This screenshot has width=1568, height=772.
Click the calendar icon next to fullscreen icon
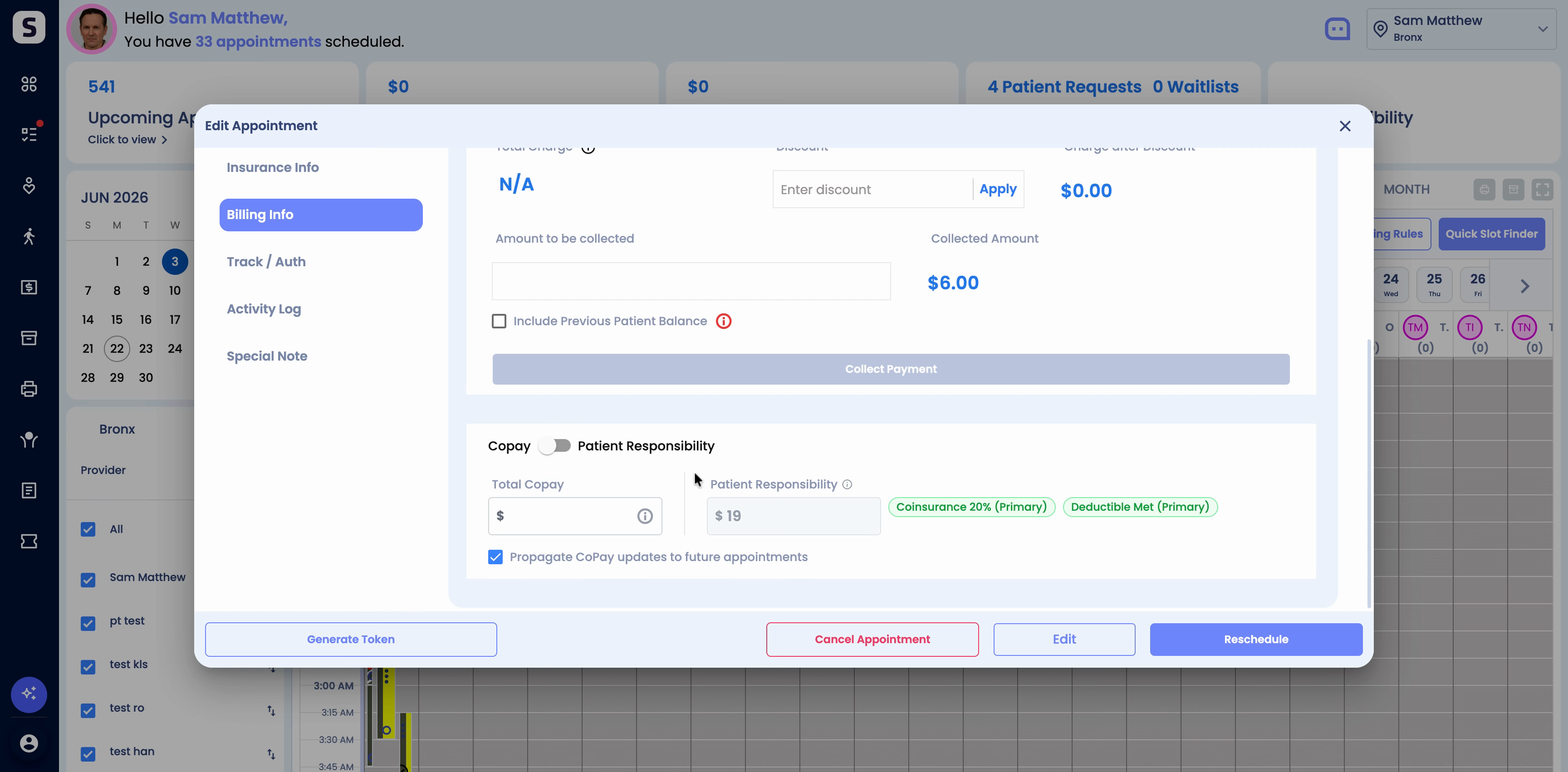coord(1513,189)
